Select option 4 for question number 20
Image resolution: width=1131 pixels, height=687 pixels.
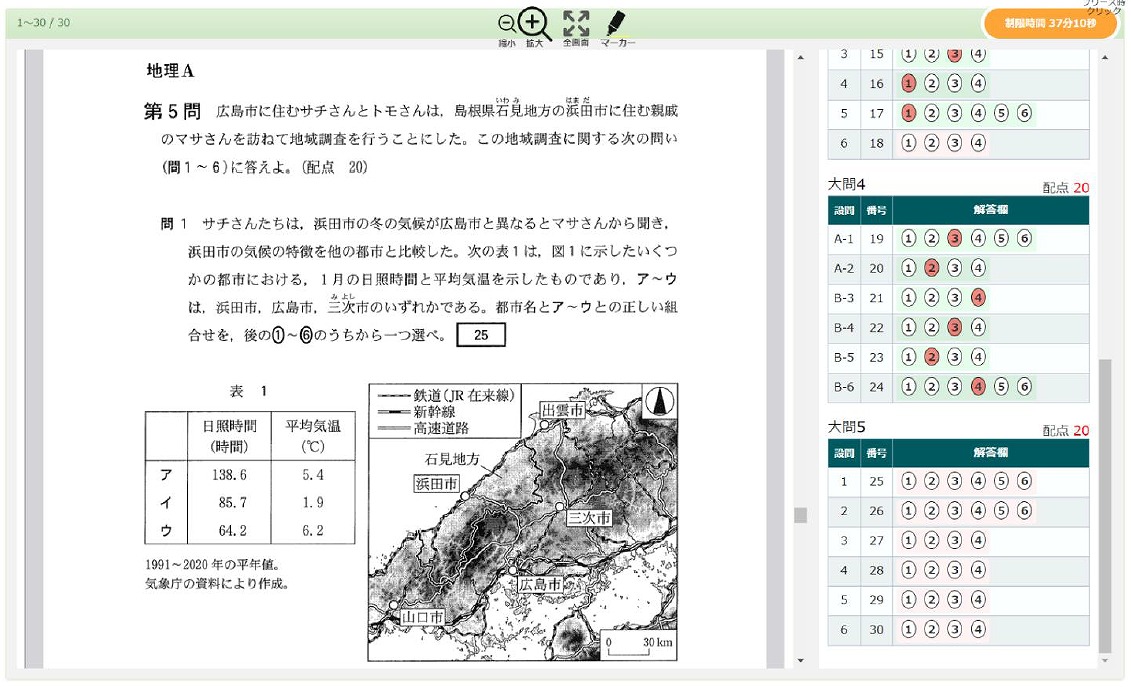pos(977,268)
